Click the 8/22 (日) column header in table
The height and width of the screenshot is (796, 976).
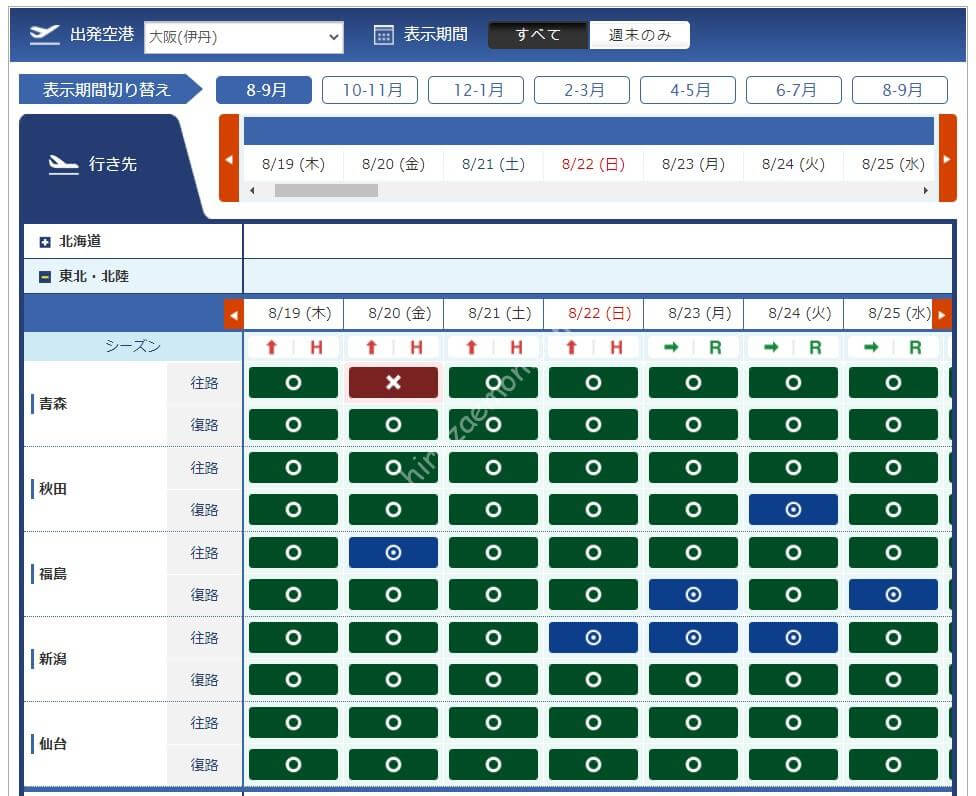[x=599, y=313]
